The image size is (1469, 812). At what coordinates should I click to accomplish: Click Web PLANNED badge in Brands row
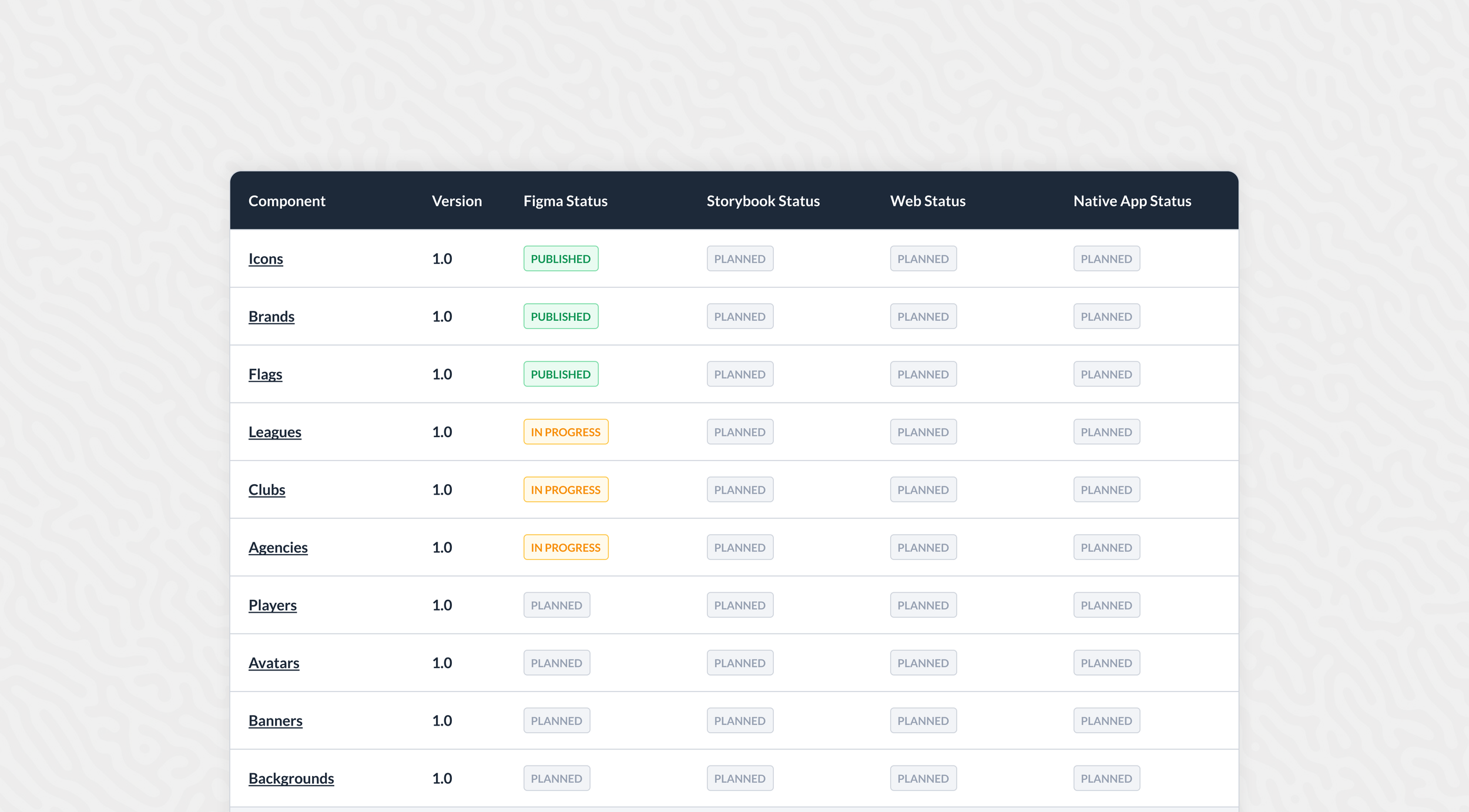(x=924, y=316)
